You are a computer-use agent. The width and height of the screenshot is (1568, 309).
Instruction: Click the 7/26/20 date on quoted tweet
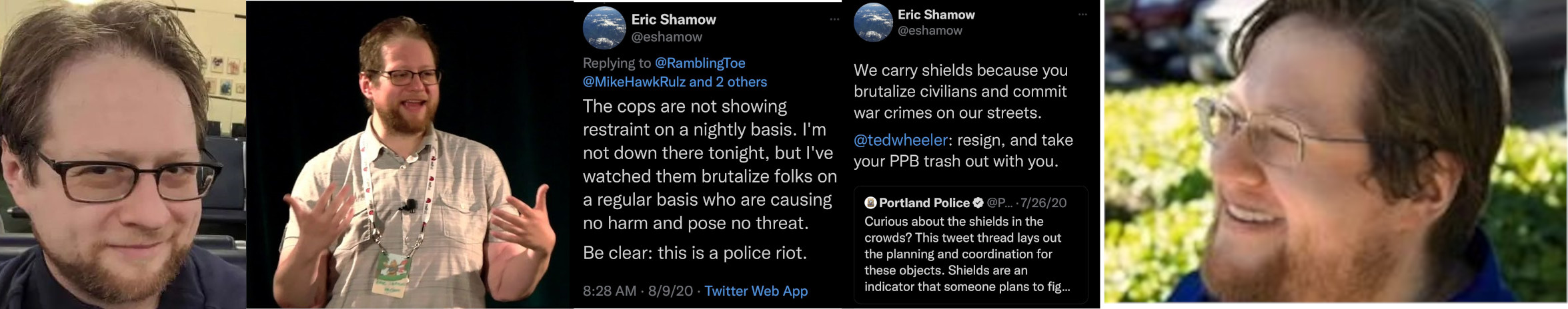1043,202
